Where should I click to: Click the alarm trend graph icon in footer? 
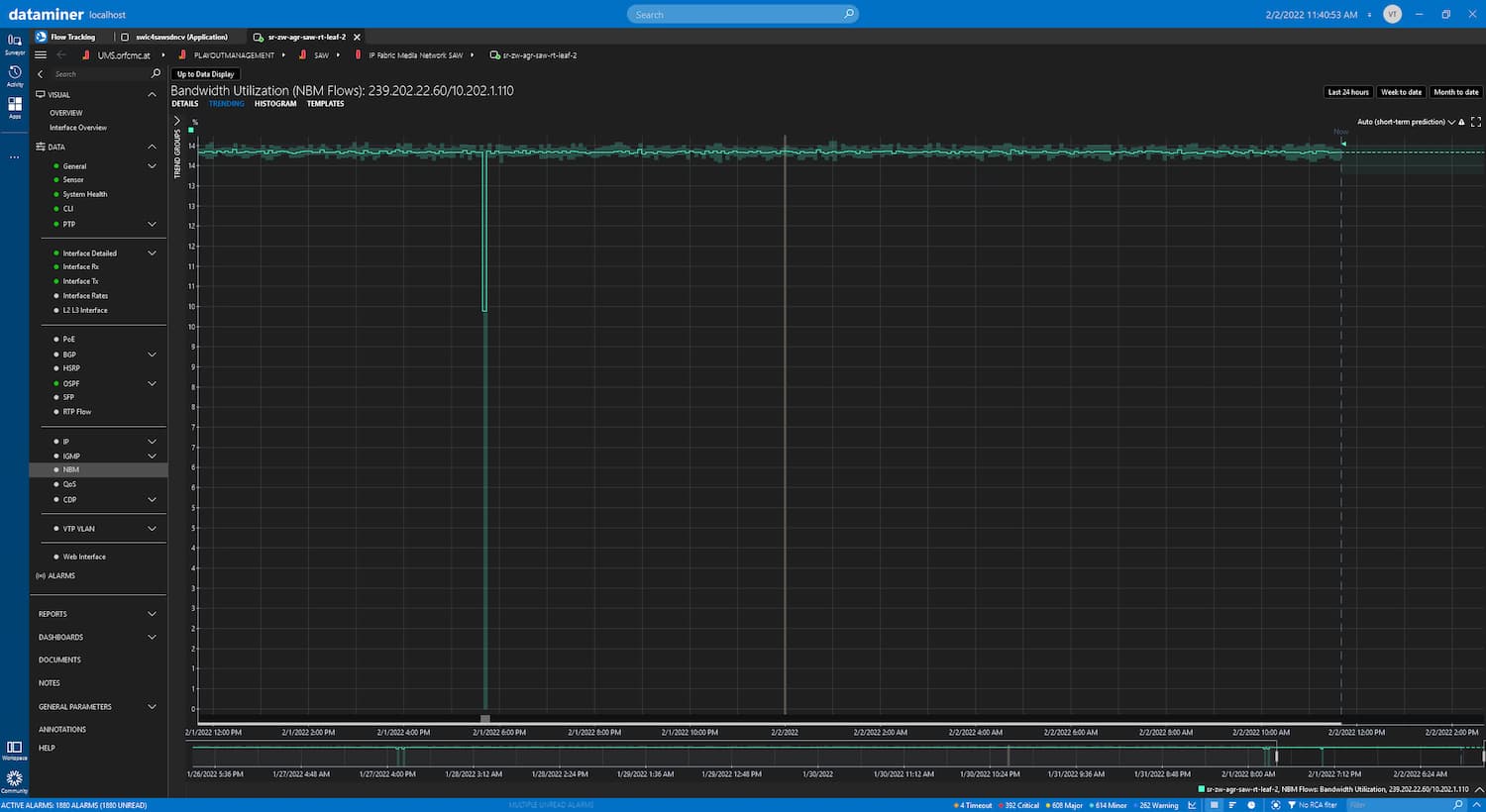tap(1193, 805)
